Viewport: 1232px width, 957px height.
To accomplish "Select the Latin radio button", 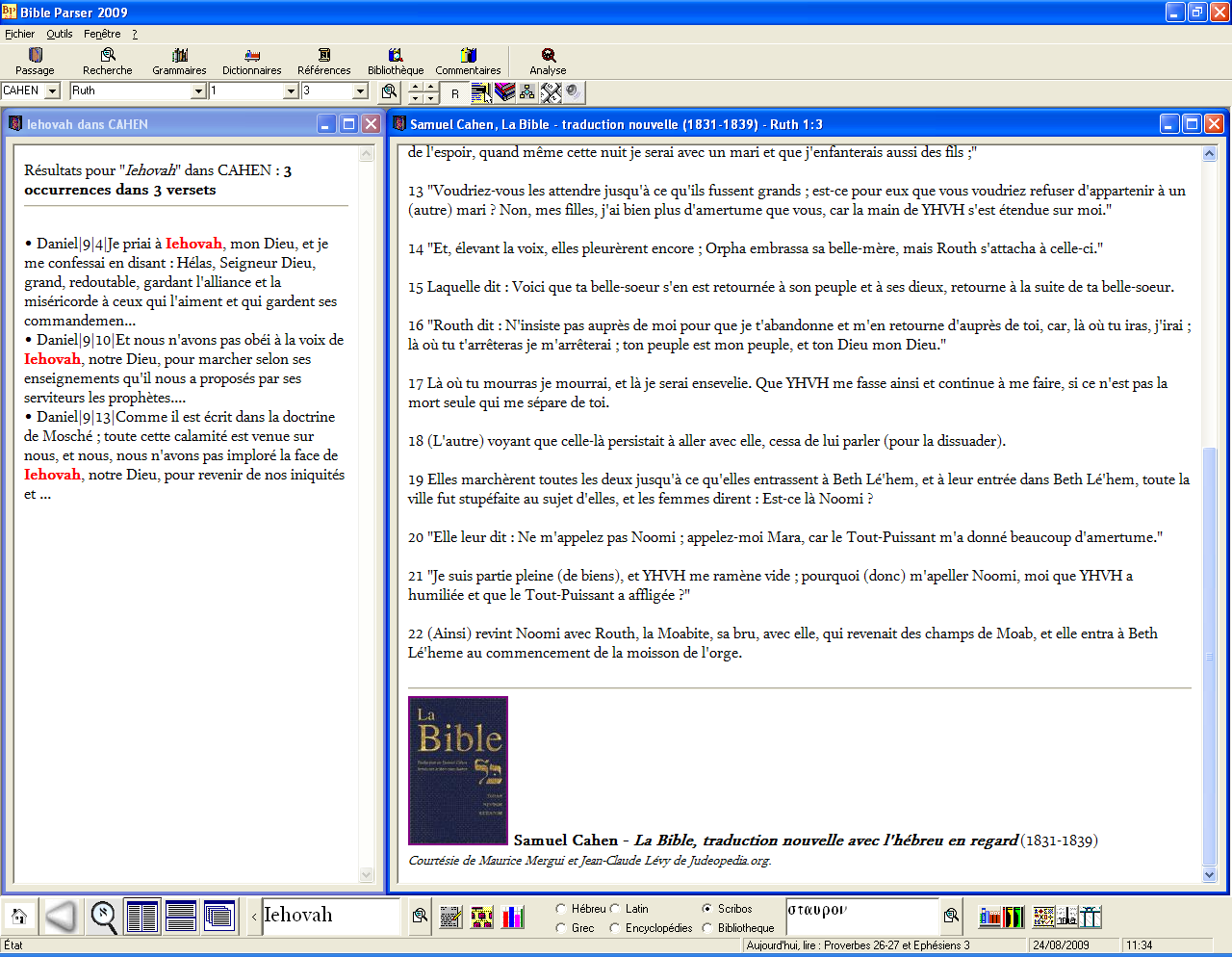I will click(615, 909).
